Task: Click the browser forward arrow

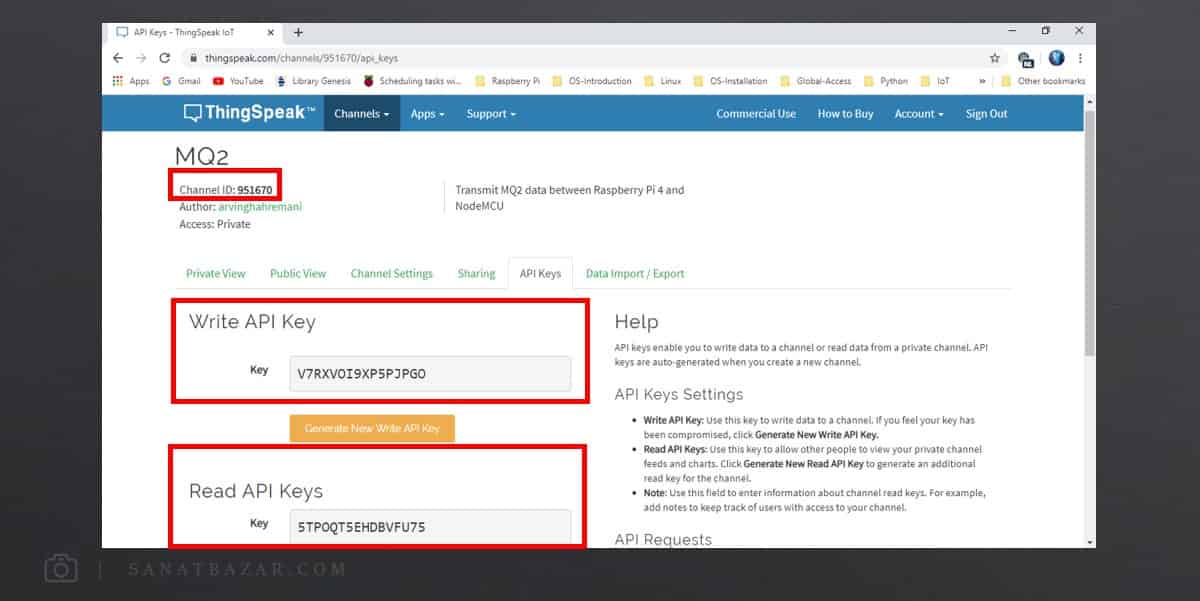Action: pyautogui.click(x=141, y=58)
